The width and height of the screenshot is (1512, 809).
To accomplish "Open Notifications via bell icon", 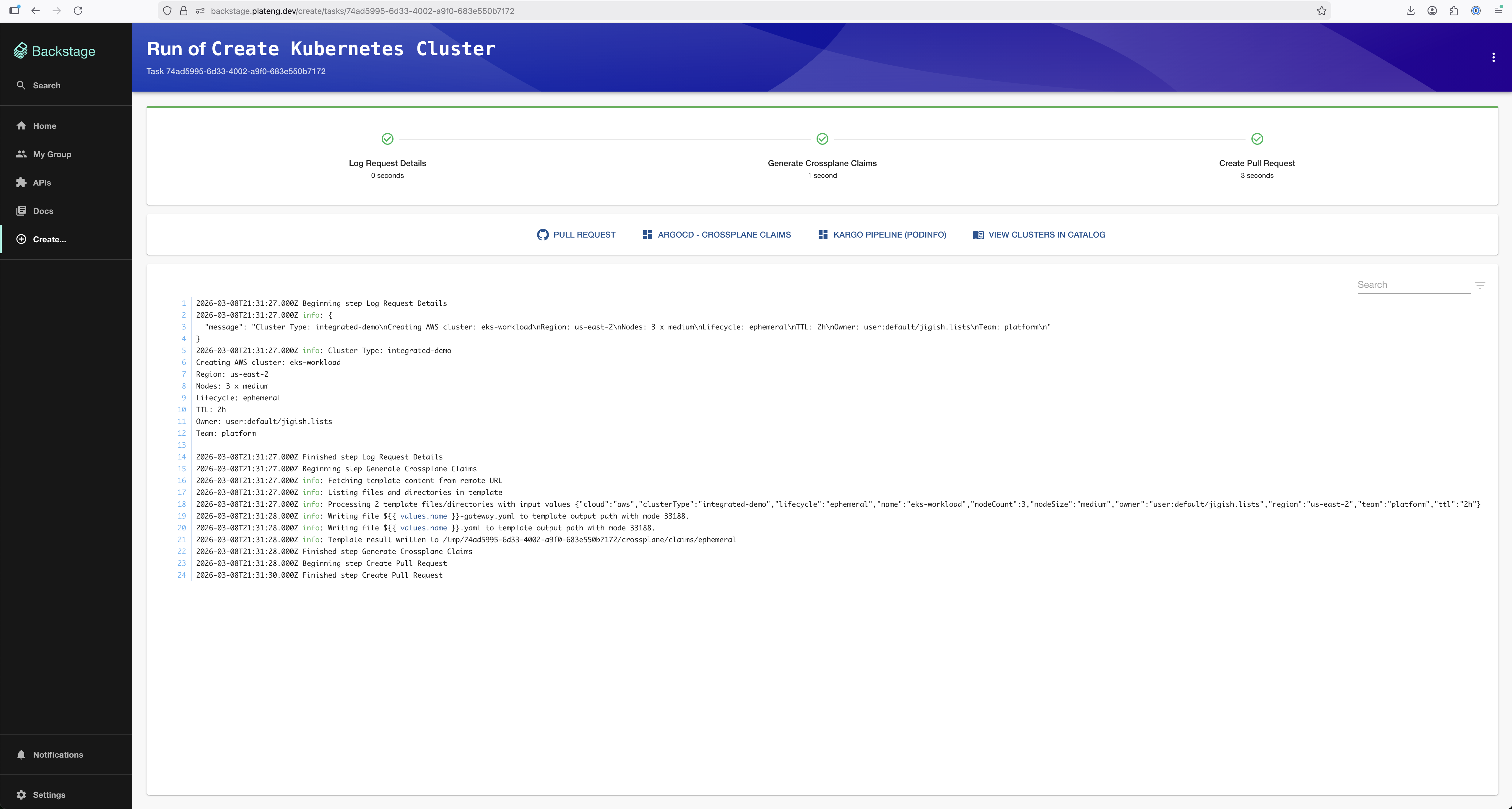I will [x=21, y=754].
